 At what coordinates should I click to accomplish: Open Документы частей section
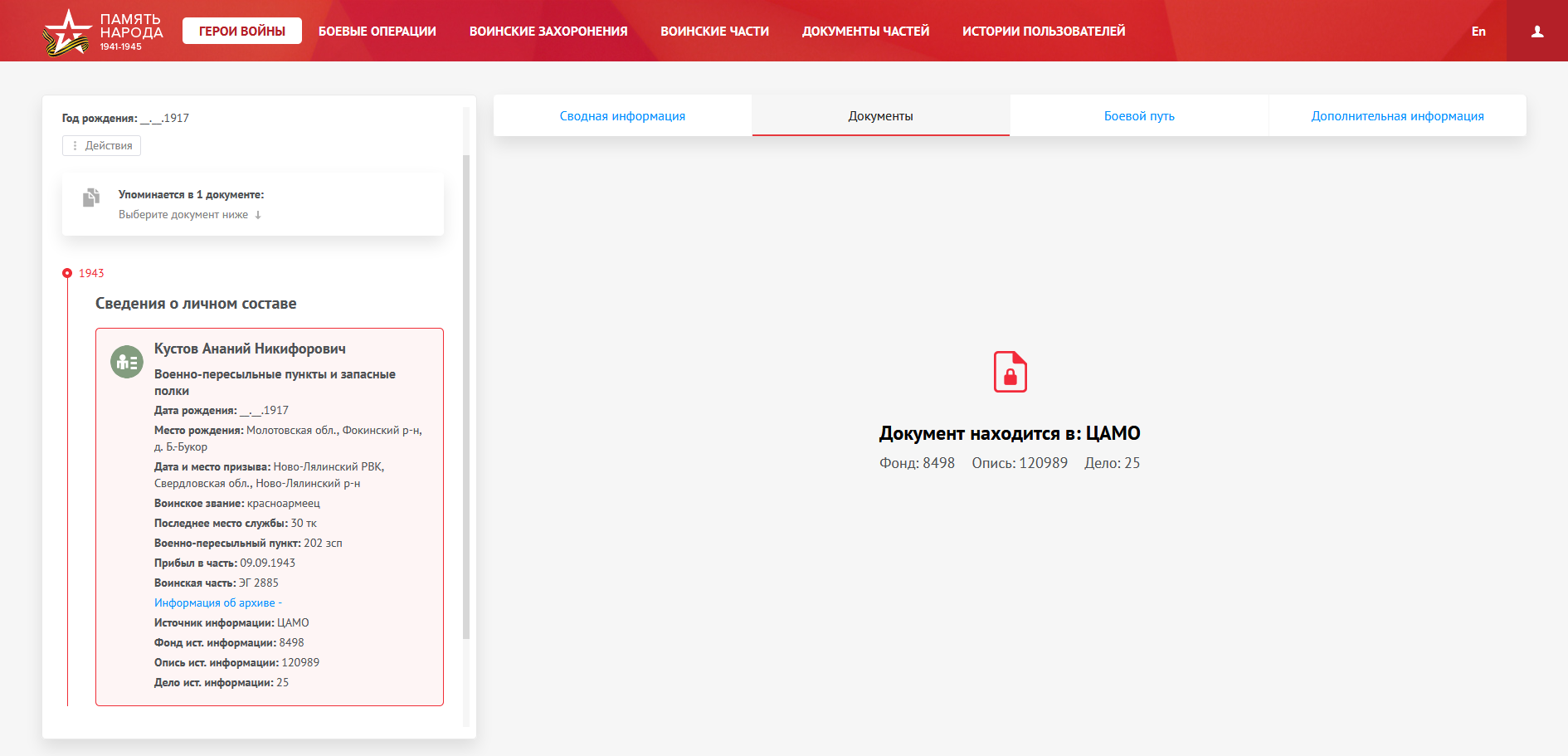click(x=865, y=32)
